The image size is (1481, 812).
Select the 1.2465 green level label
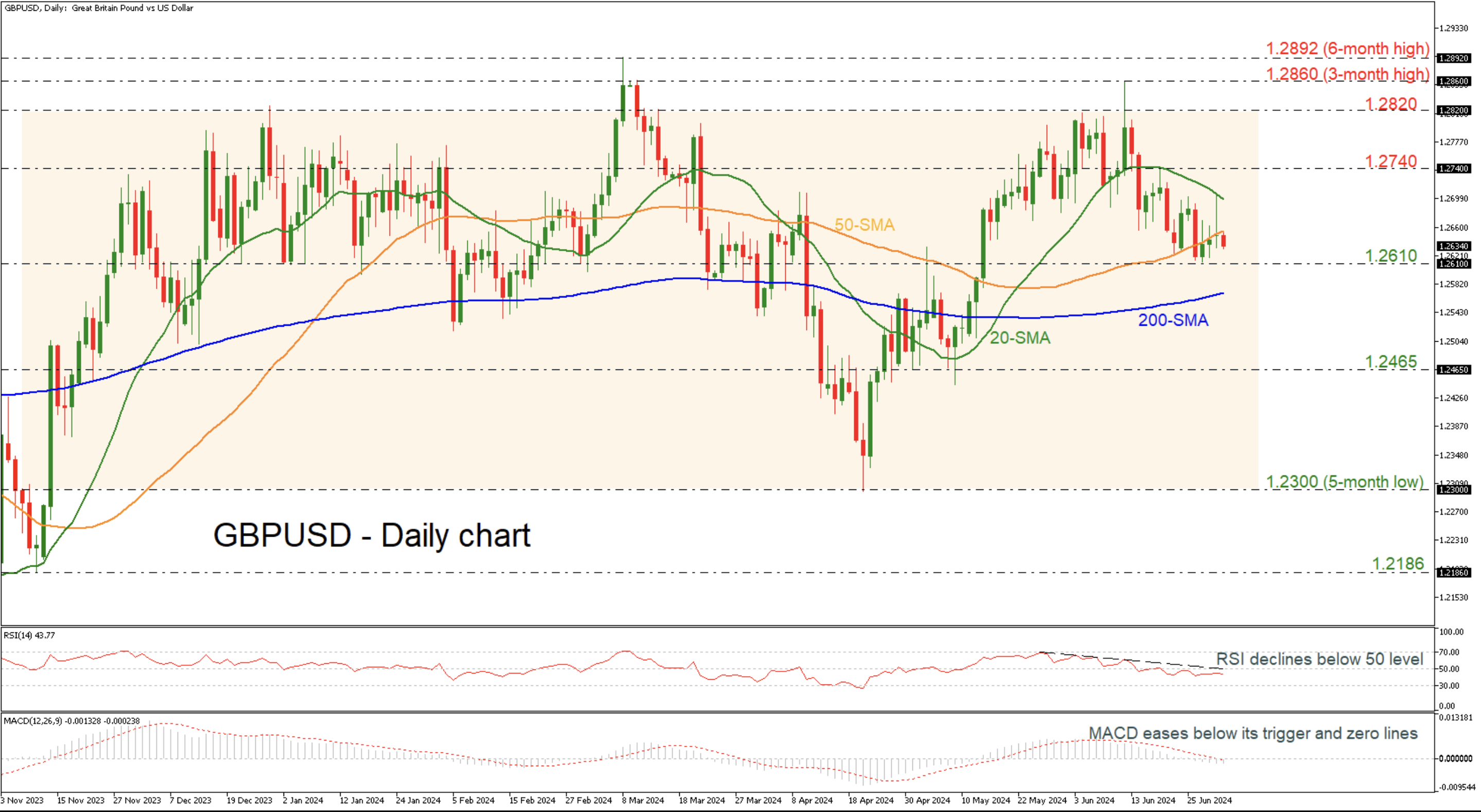[x=1390, y=362]
